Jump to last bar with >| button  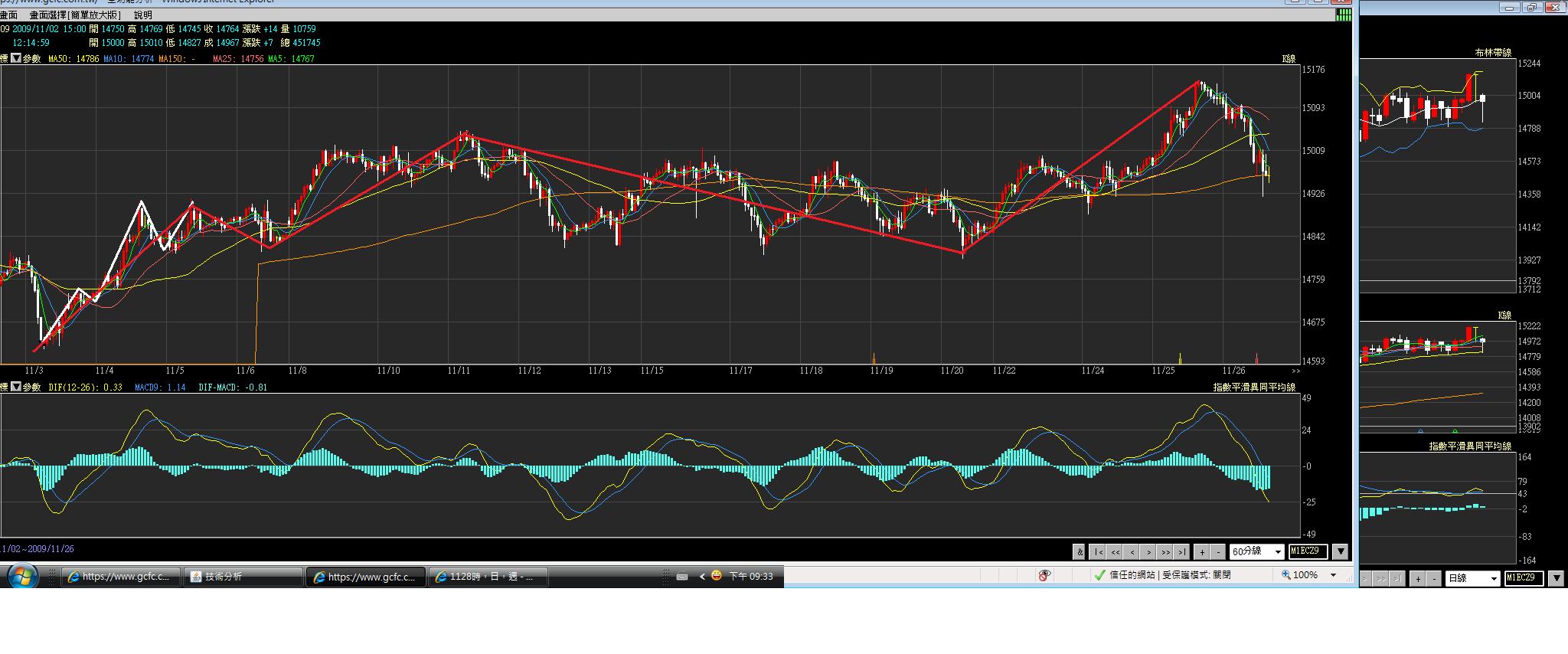1182,551
